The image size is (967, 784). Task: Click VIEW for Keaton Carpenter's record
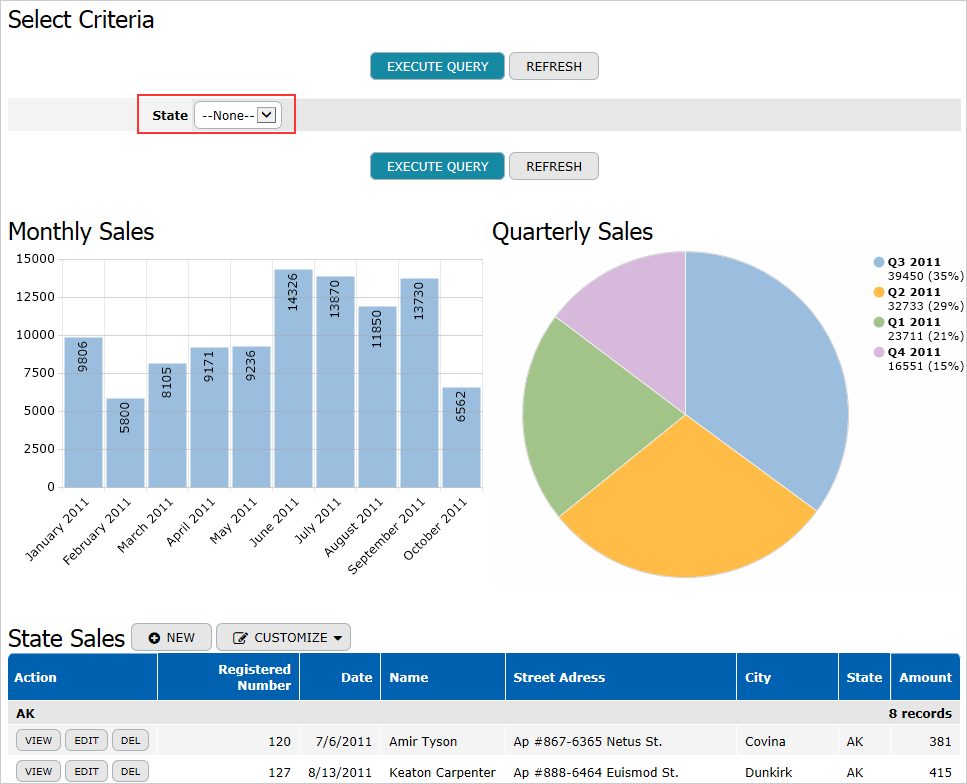tap(38, 771)
